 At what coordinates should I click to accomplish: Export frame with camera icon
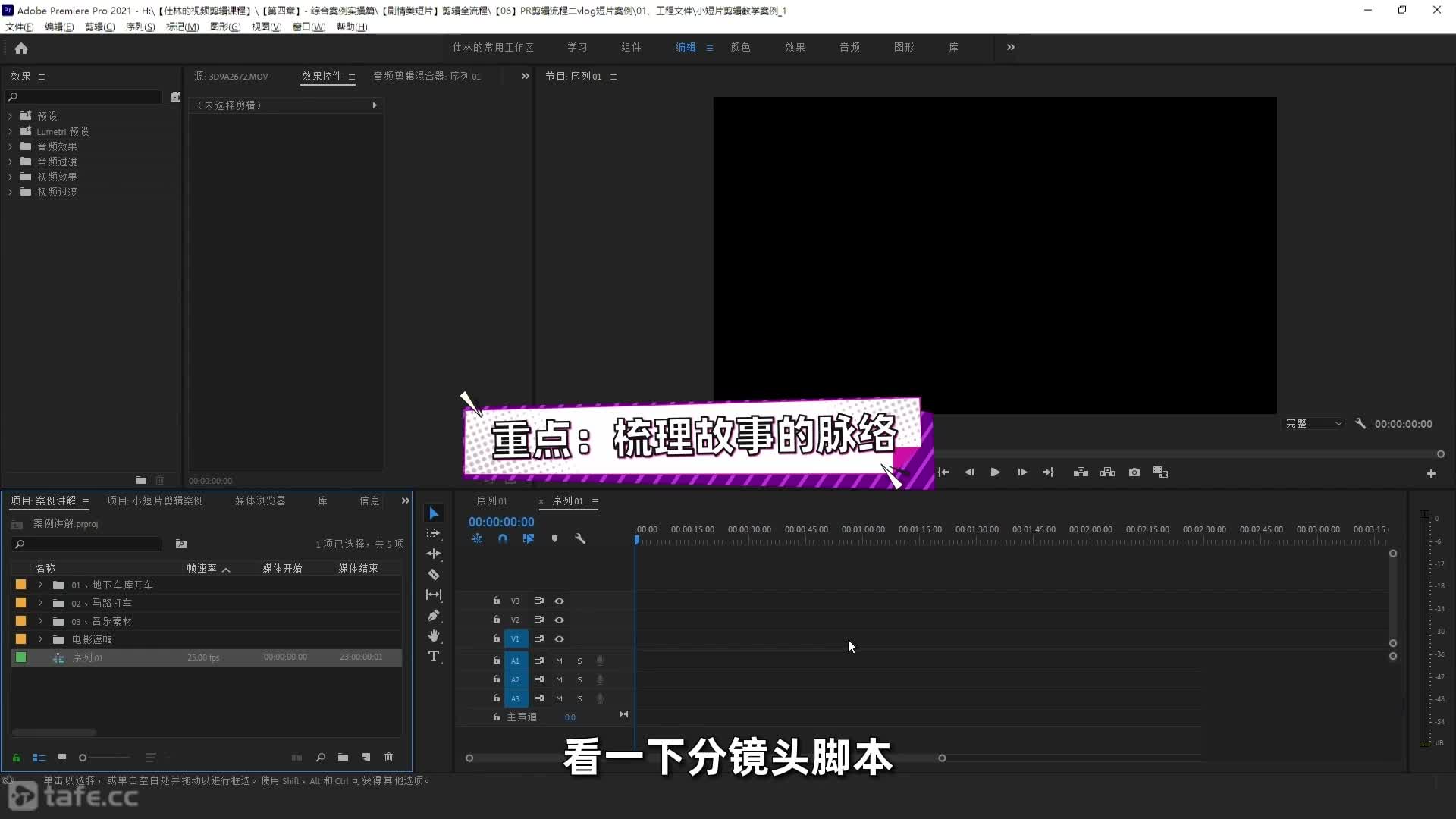(1134, 472)
